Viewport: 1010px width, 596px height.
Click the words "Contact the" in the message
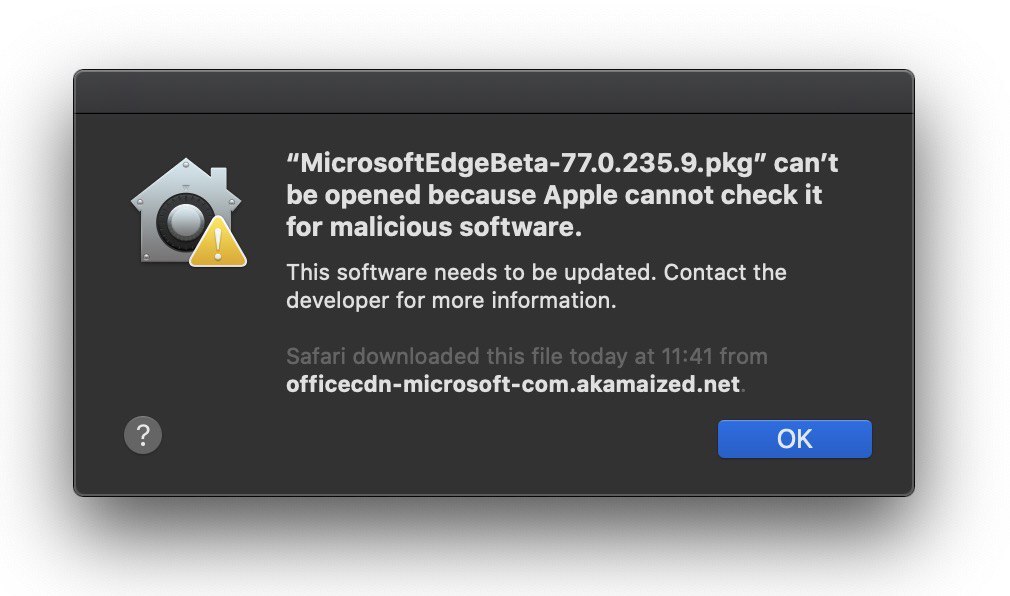click(725, 272)
